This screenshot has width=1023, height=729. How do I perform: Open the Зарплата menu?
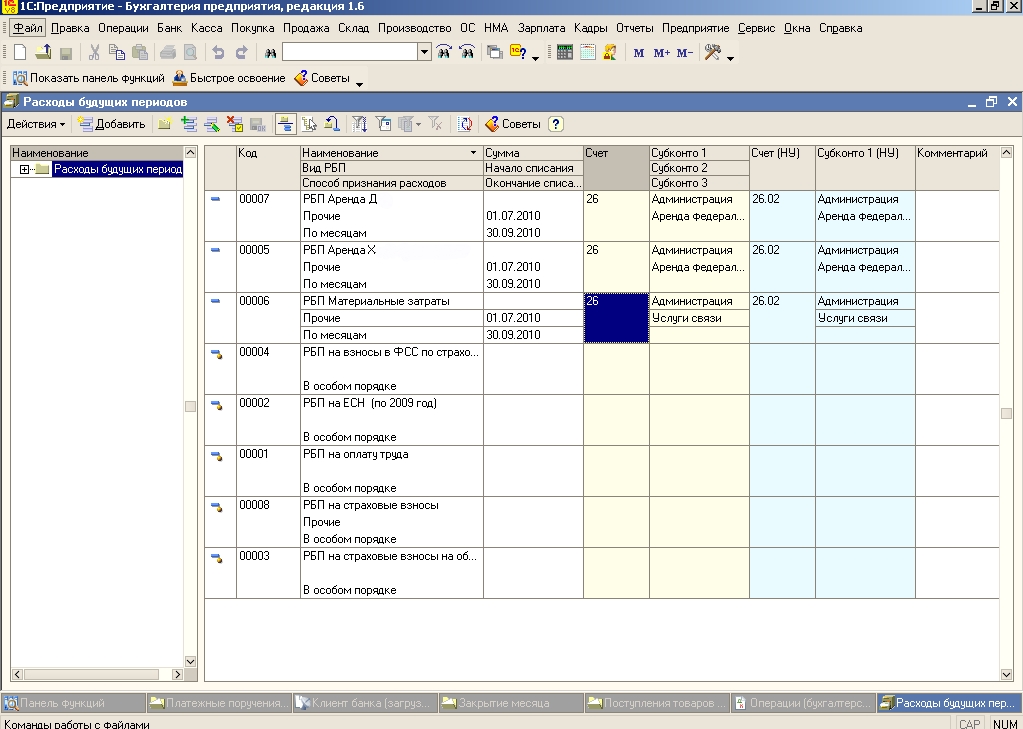[x=541, y=28]
